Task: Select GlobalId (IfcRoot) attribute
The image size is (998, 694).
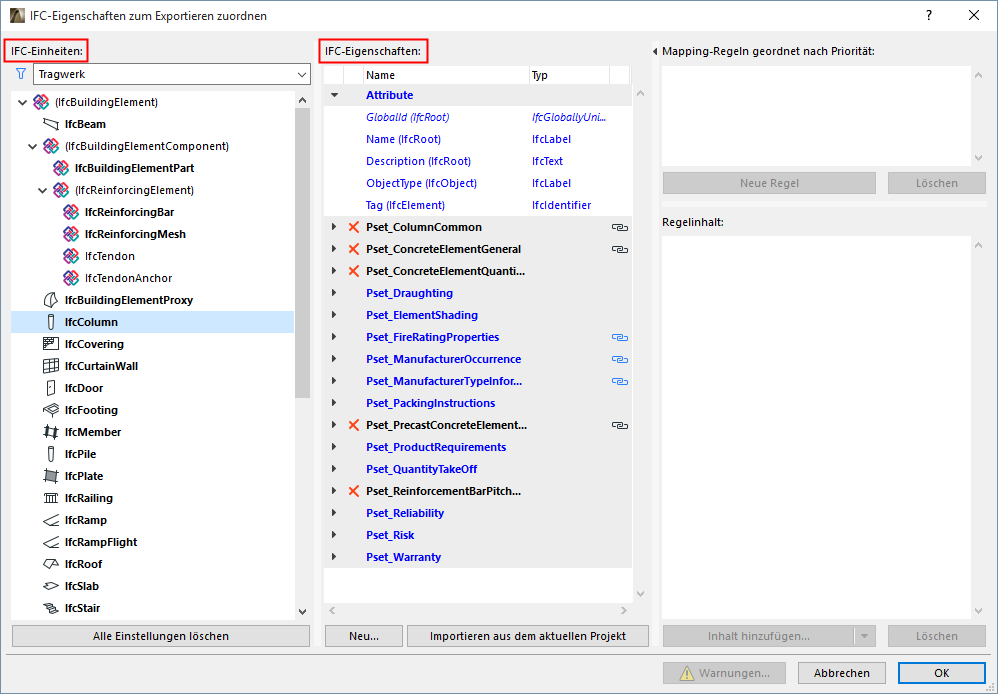Action: point(477,117)
